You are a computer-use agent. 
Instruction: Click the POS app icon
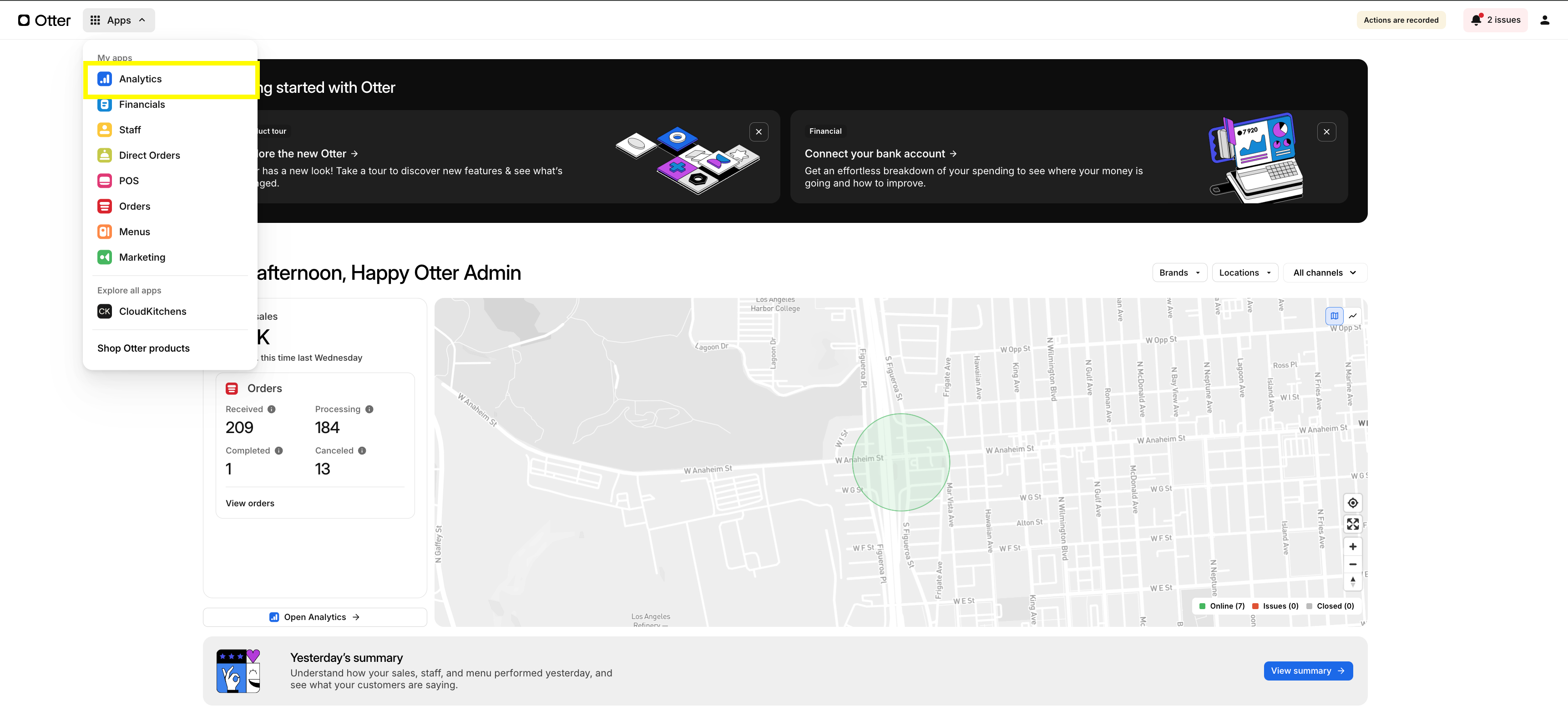tap(105, 182)
